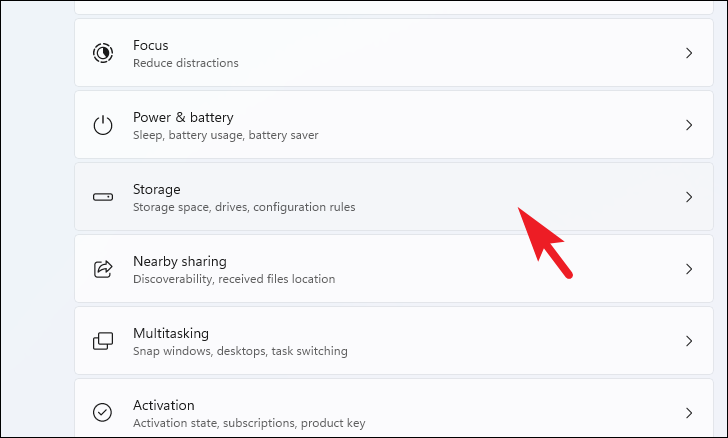
Task: Click 'Snap windows, desktops, task switching' text
Action: coord(240,351)
